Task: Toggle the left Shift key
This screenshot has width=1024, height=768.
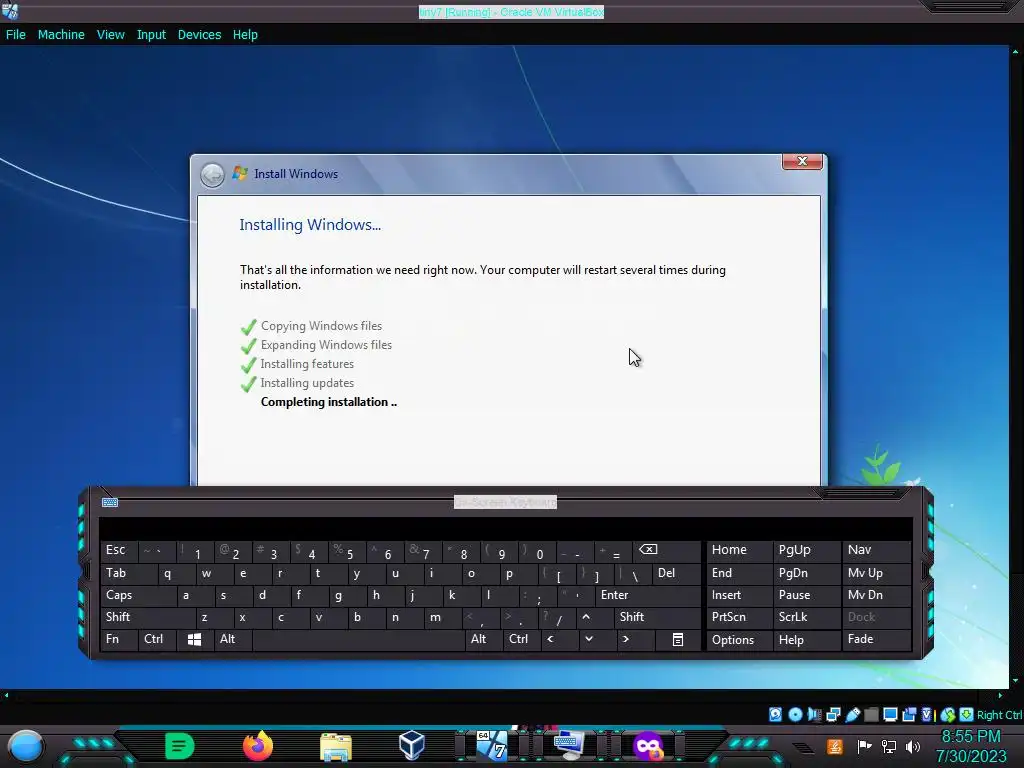Action: point(148,617)
